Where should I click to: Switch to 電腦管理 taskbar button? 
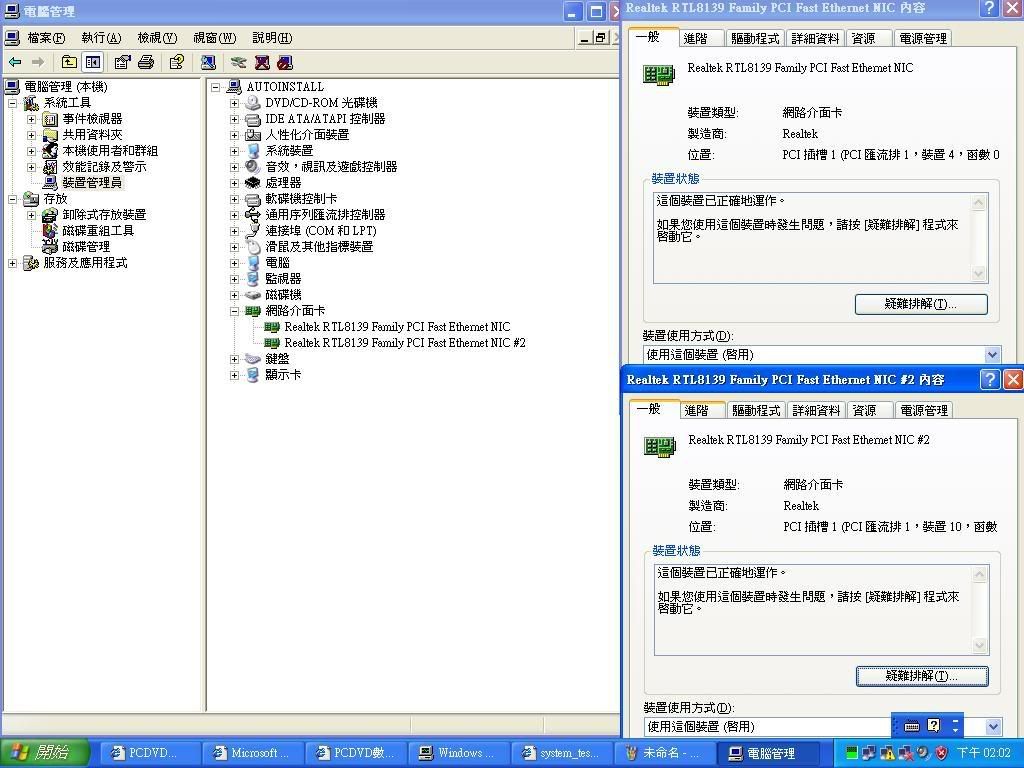(x=767, y=753)
